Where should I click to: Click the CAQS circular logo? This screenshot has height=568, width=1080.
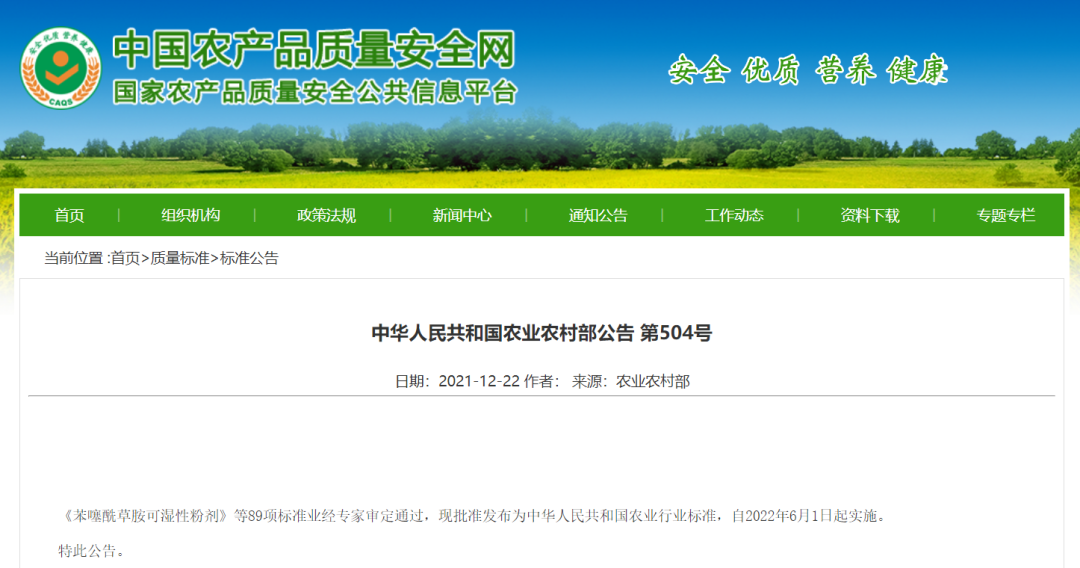click(x=60, y=67)
